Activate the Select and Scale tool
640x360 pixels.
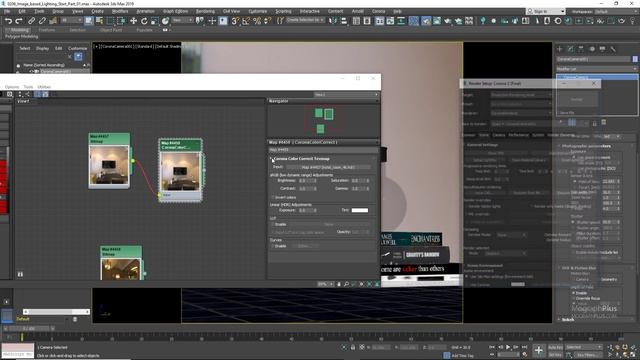point(154,21)
